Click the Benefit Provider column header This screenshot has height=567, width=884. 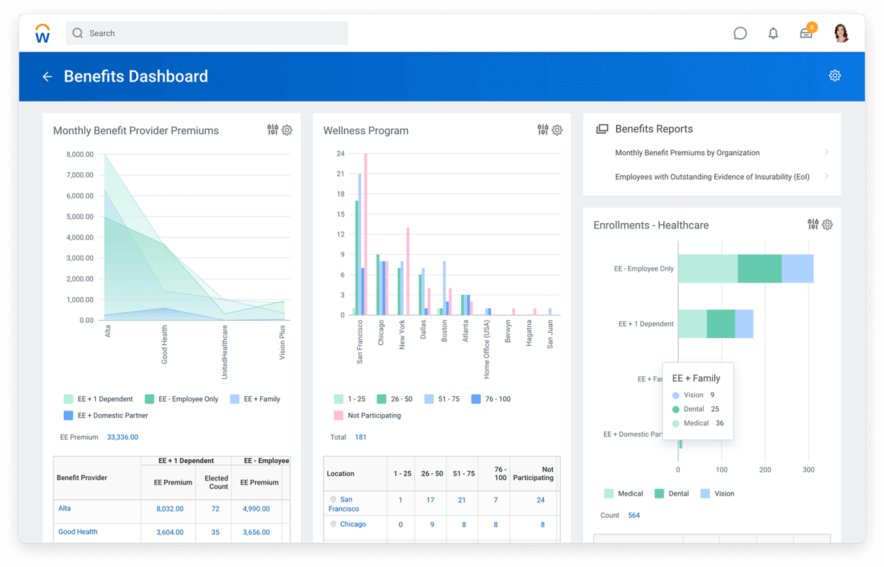pyautogui.click(x=82, y=478)
